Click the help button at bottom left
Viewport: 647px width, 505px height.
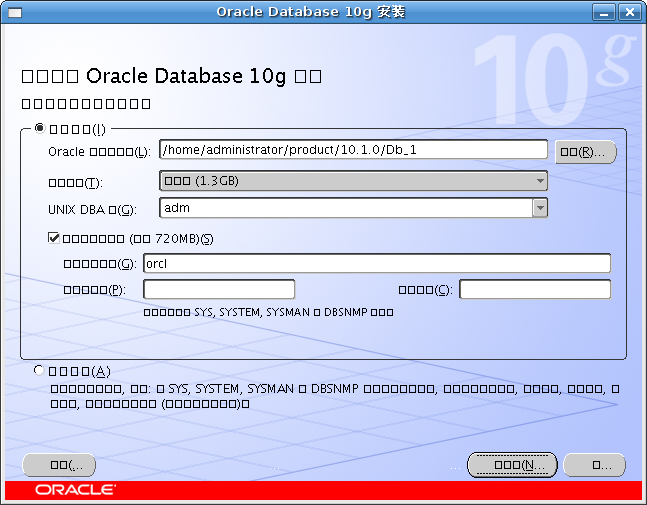pyautogui.click(x=59, y=465)
